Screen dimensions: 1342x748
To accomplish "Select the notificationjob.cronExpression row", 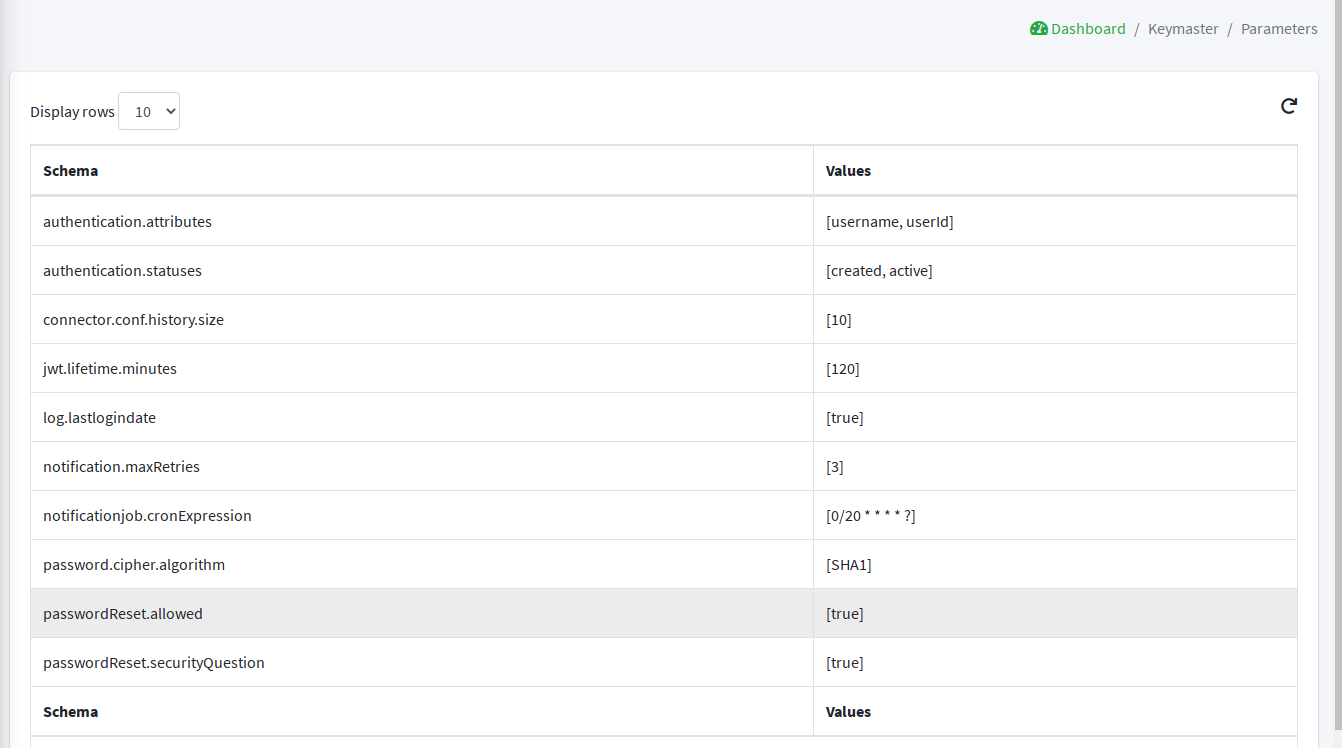I will [147, 515].
